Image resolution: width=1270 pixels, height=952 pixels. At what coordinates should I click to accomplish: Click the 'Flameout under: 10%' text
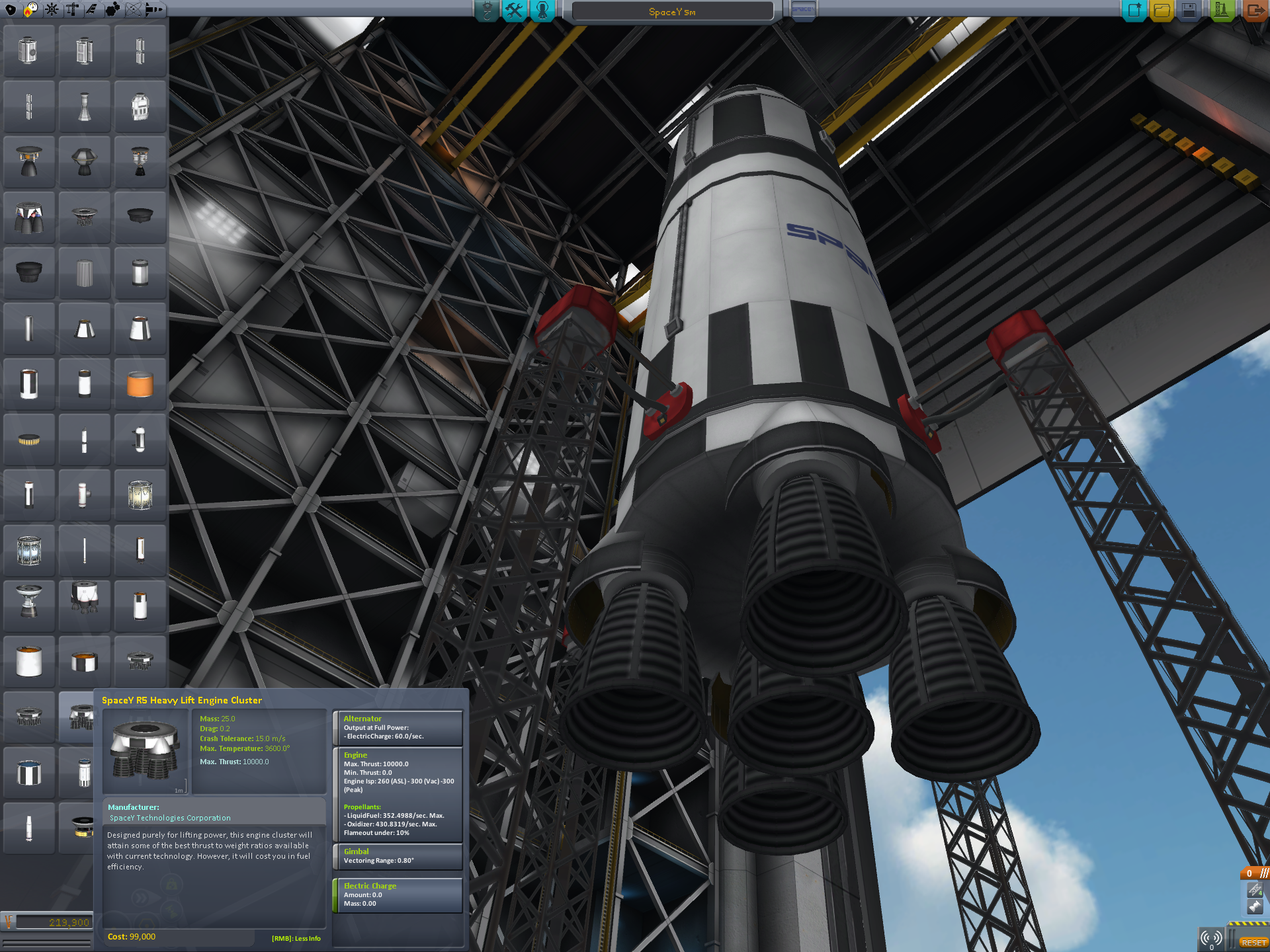(x=376, y=833)
